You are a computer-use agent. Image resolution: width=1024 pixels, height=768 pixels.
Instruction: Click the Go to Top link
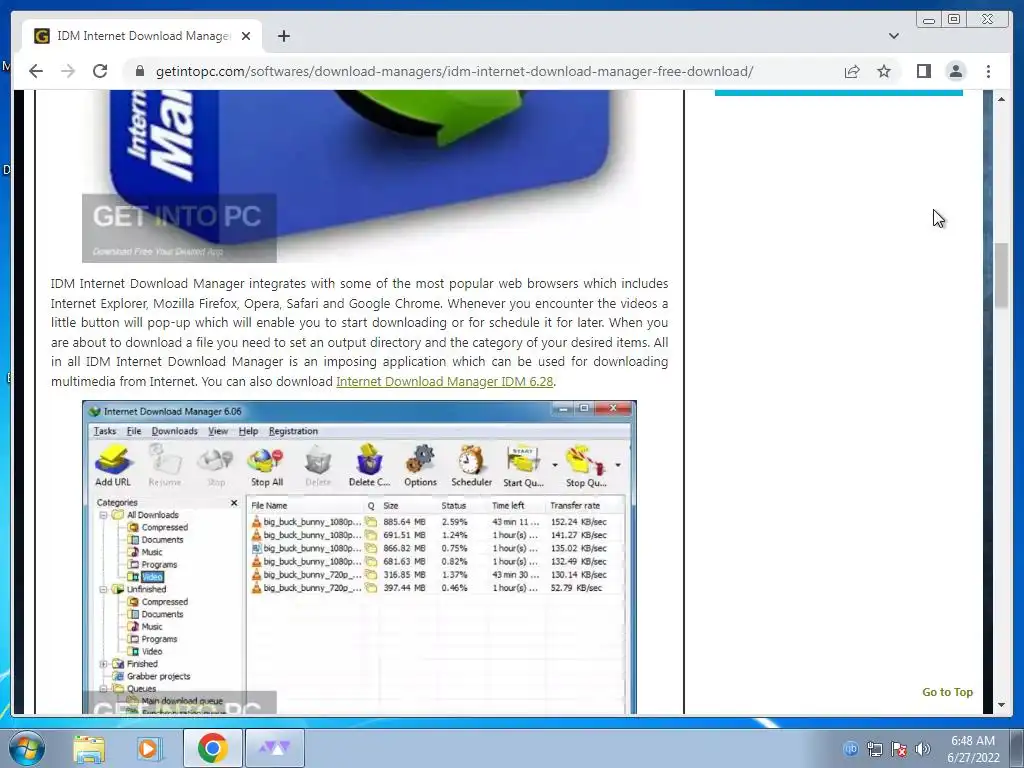coord(947,692)
